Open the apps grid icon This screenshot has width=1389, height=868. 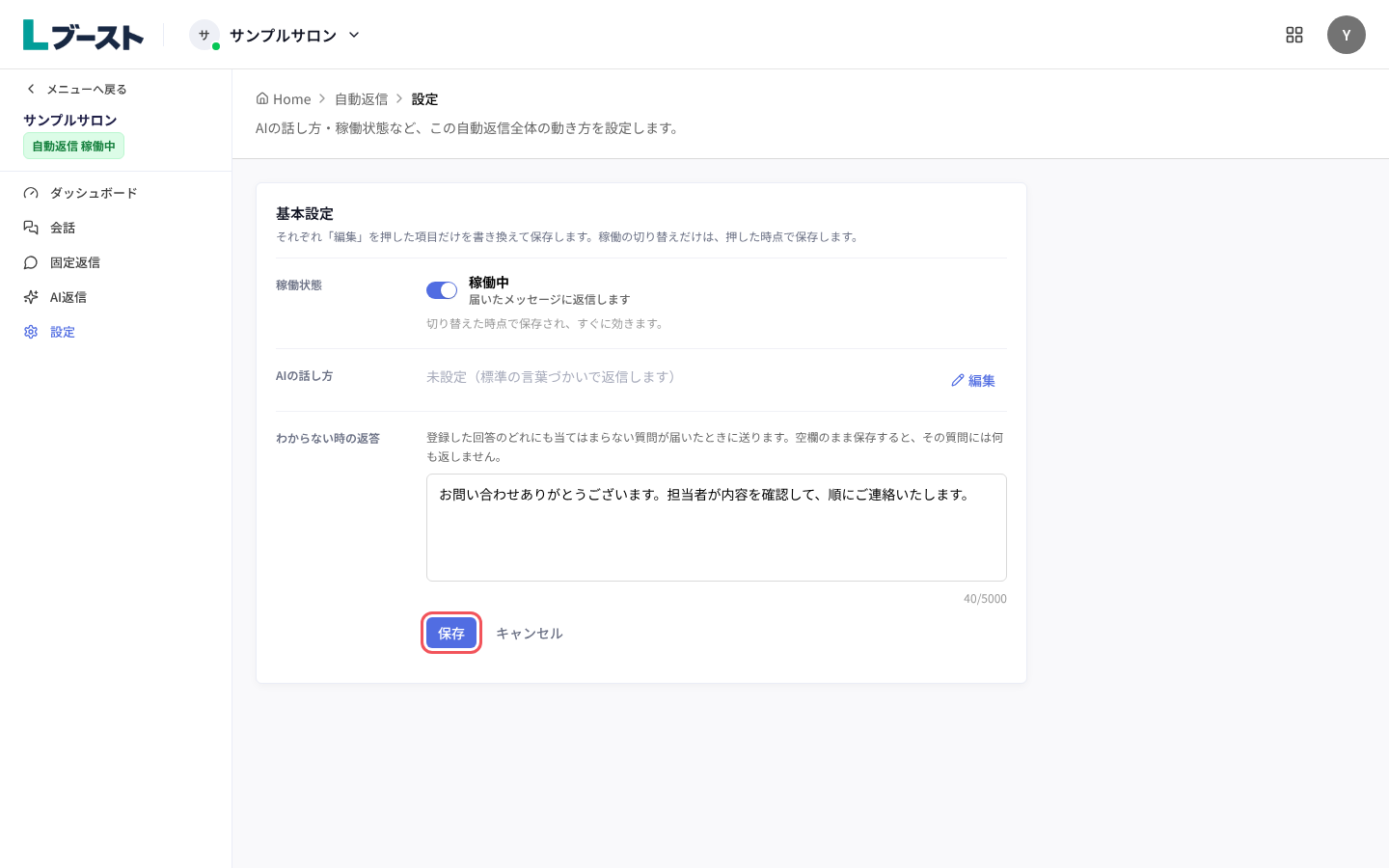(1294, 35)
